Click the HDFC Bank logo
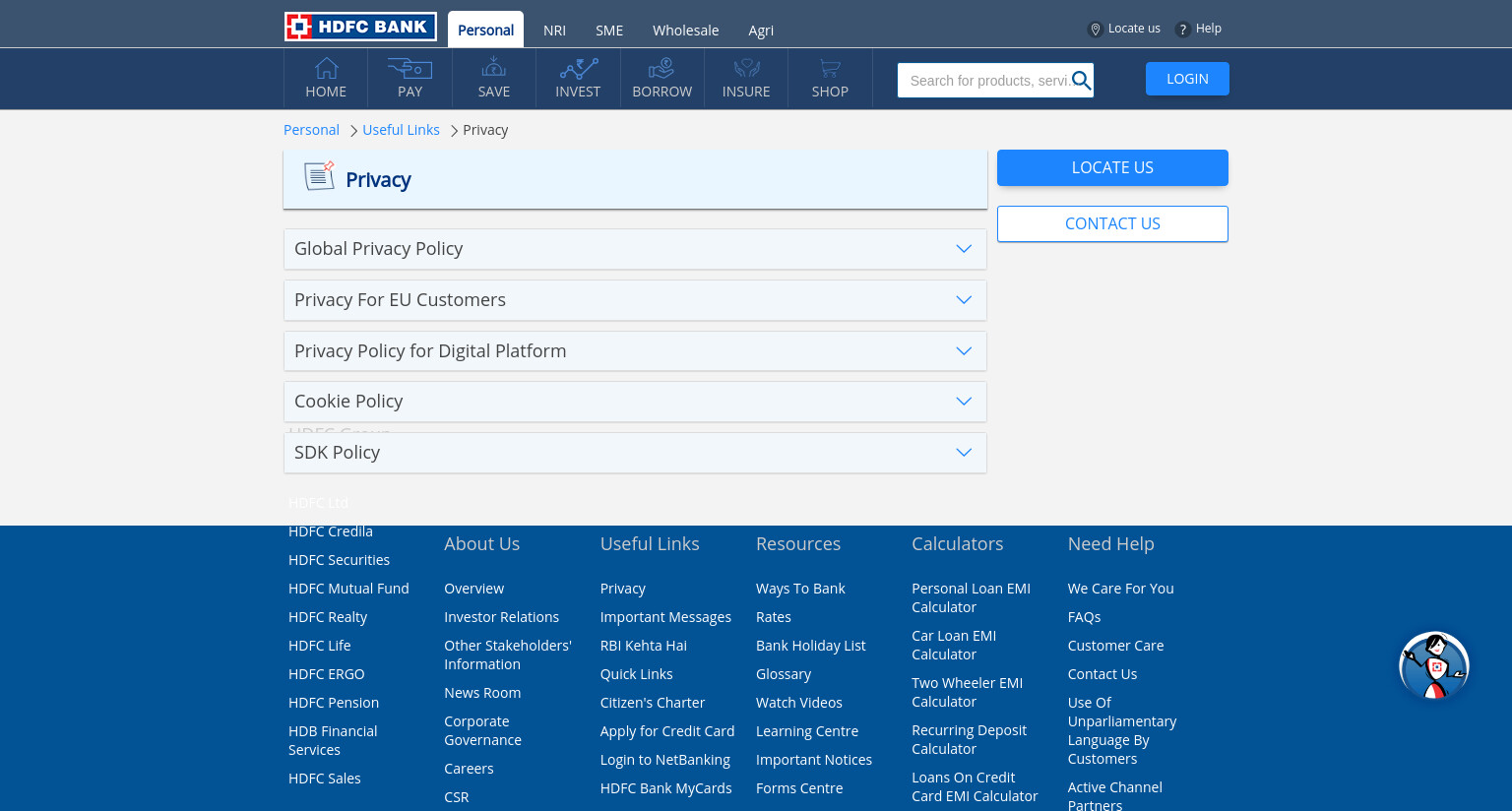 pos(360,27)
